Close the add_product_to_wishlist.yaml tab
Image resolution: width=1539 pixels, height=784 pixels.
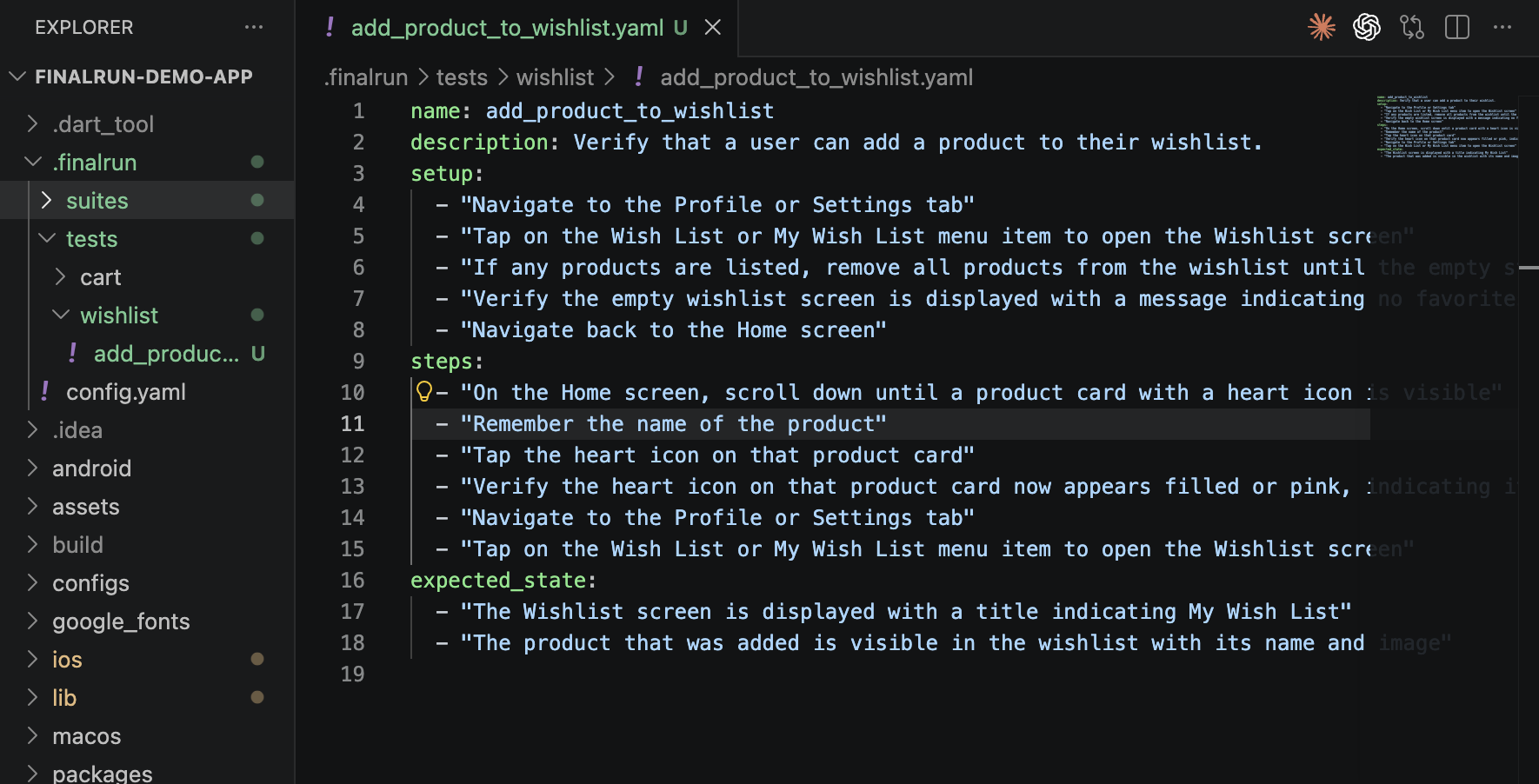(x=713, y=28)
